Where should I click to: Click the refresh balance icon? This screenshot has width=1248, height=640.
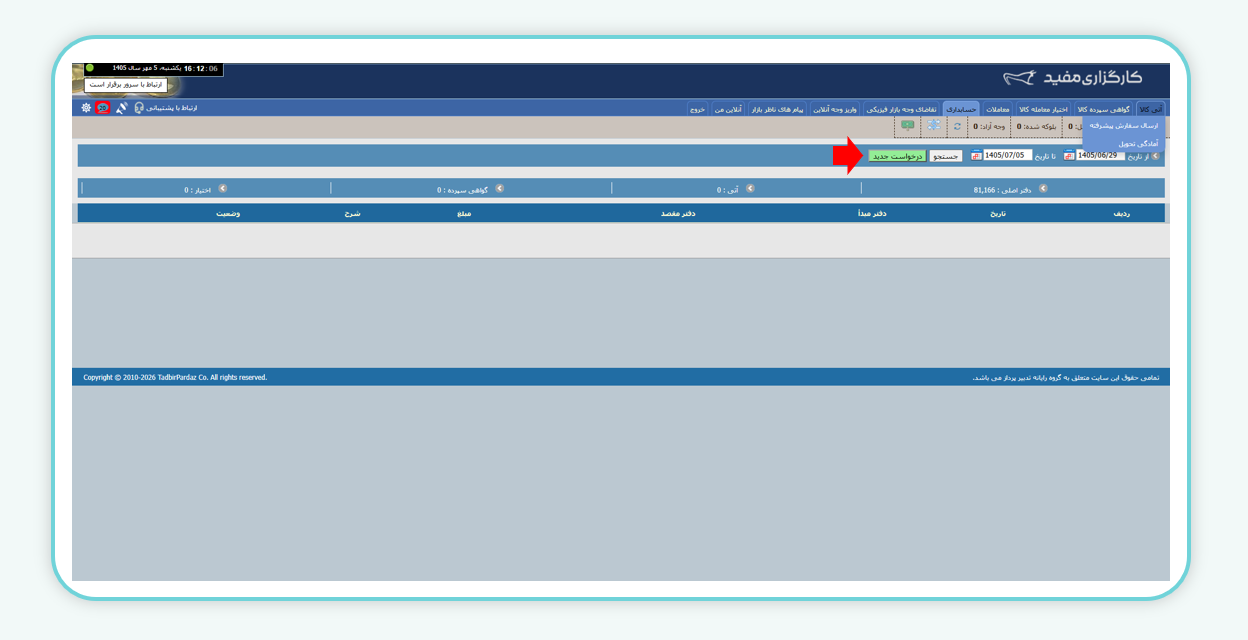(957, 126)
